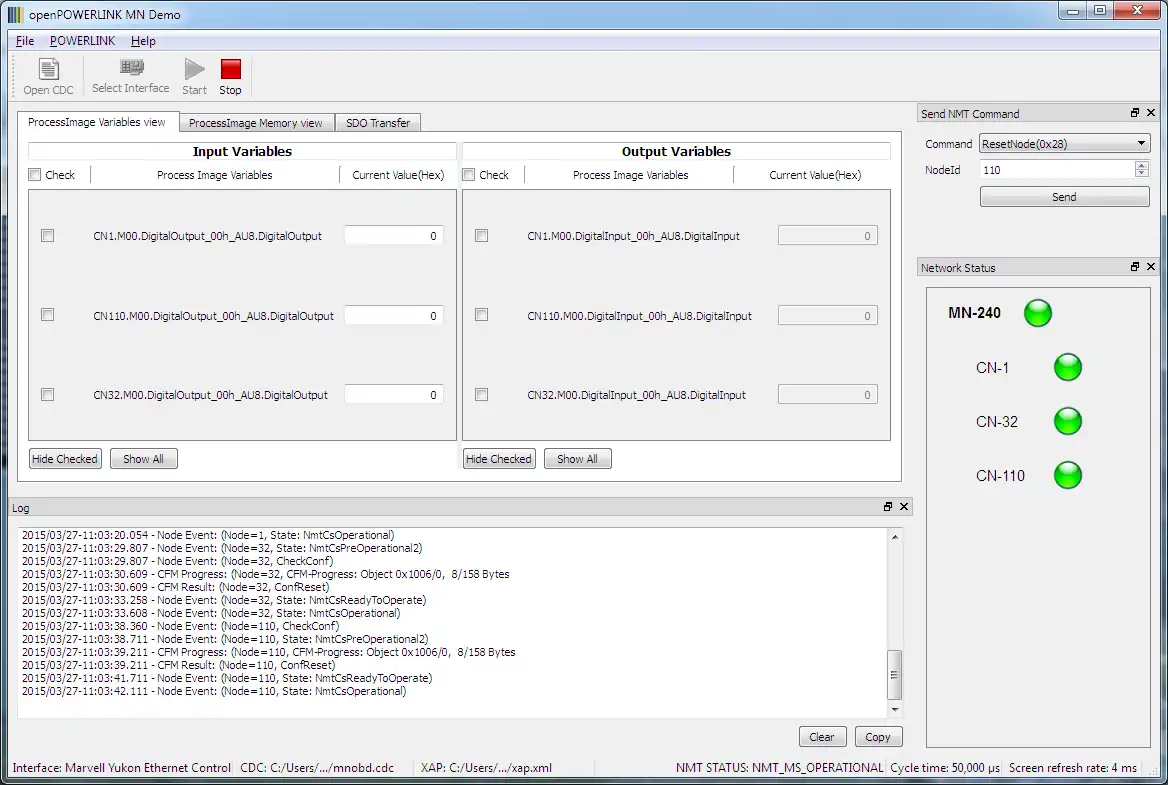This screenshot has width=1168, height=785.
Task: Switch to ProcessImage Variables view tab
Action: tap(97, 122)
